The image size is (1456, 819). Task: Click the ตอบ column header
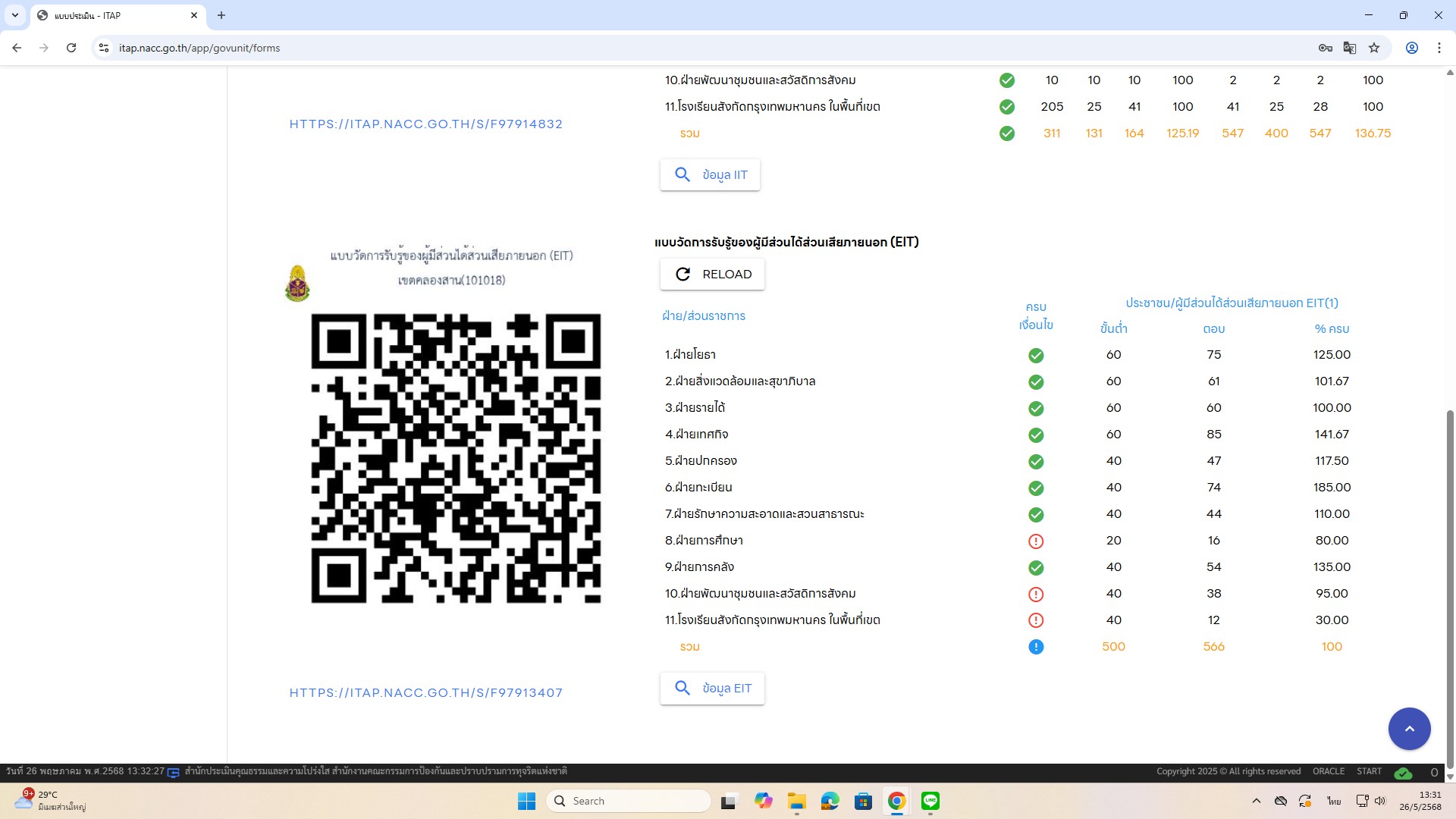coord(1213,329)
